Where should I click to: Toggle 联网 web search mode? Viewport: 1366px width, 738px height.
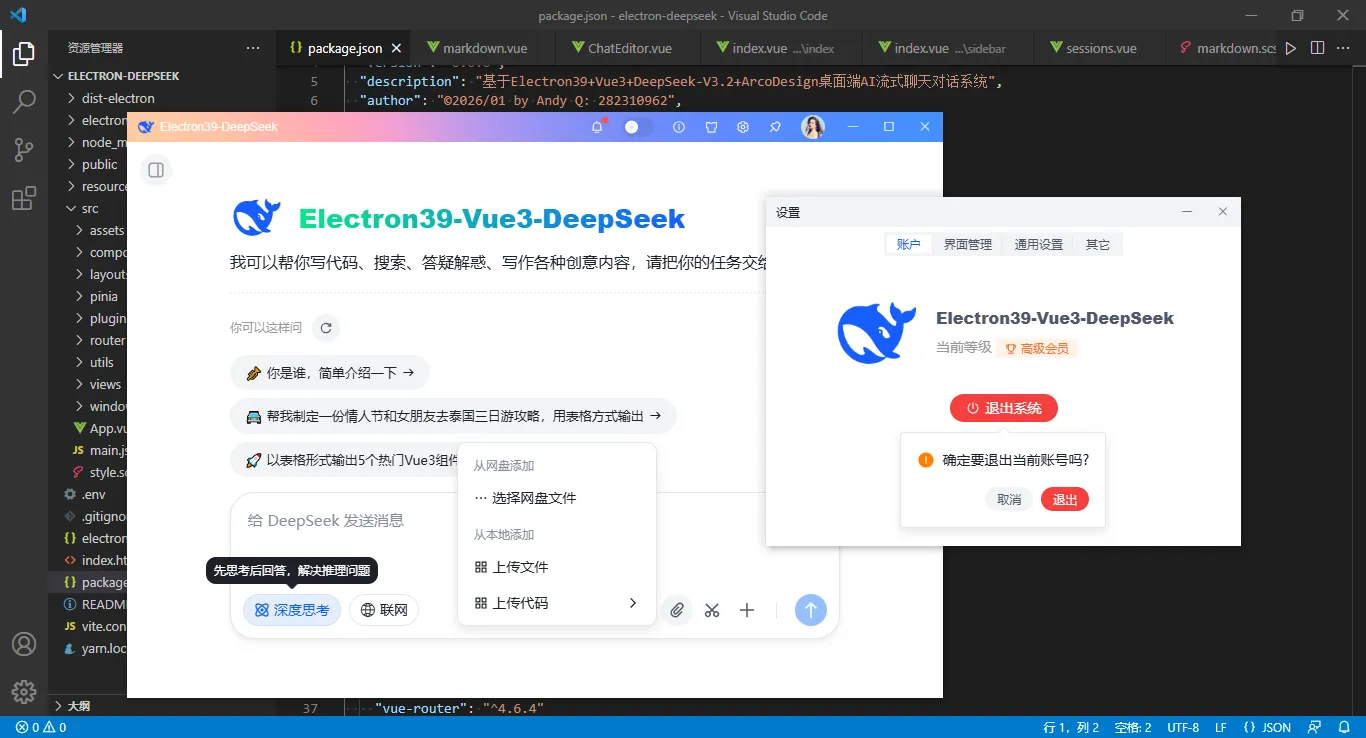384,610
